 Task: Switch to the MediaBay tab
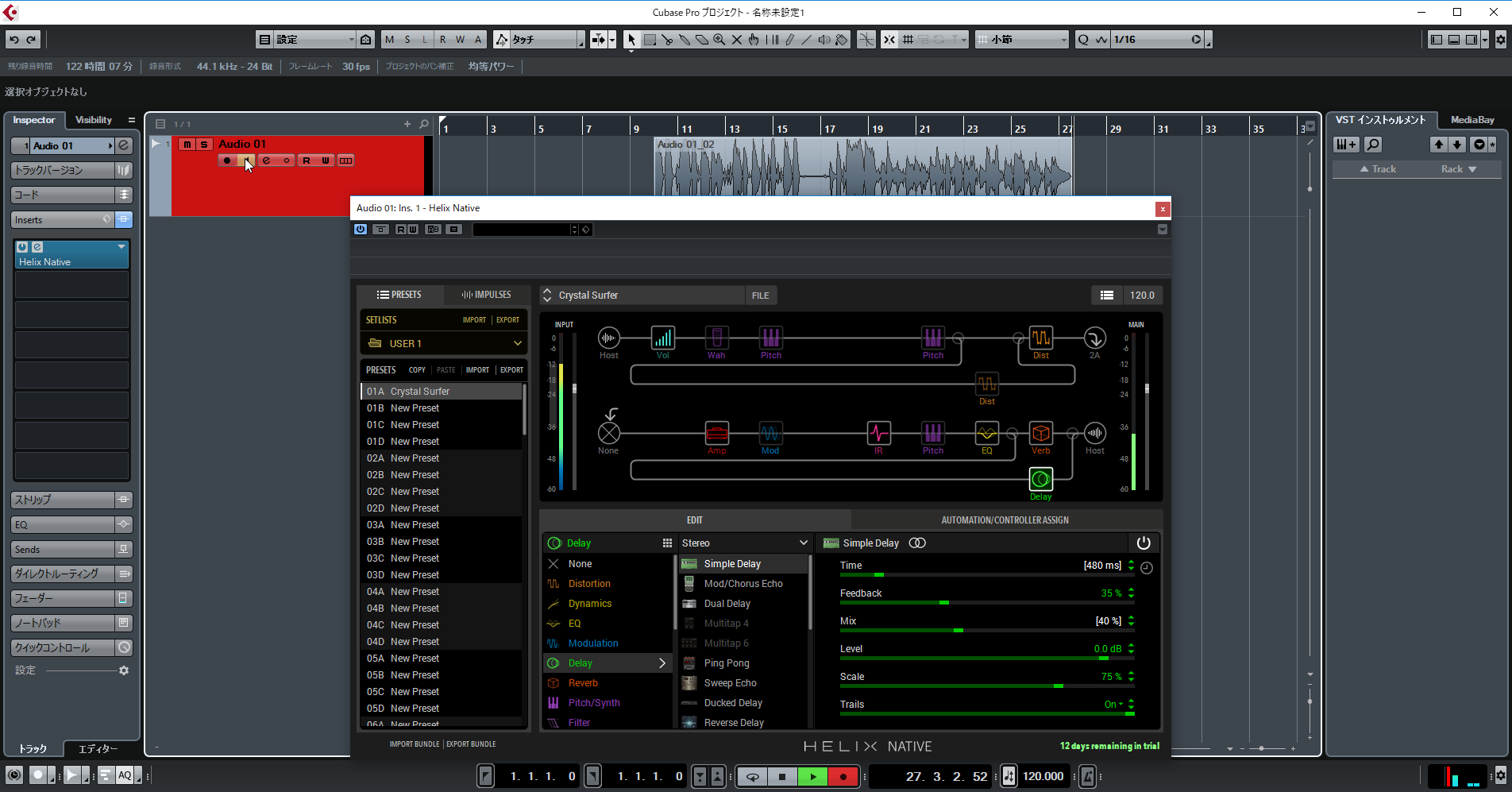coord(1472,120)
